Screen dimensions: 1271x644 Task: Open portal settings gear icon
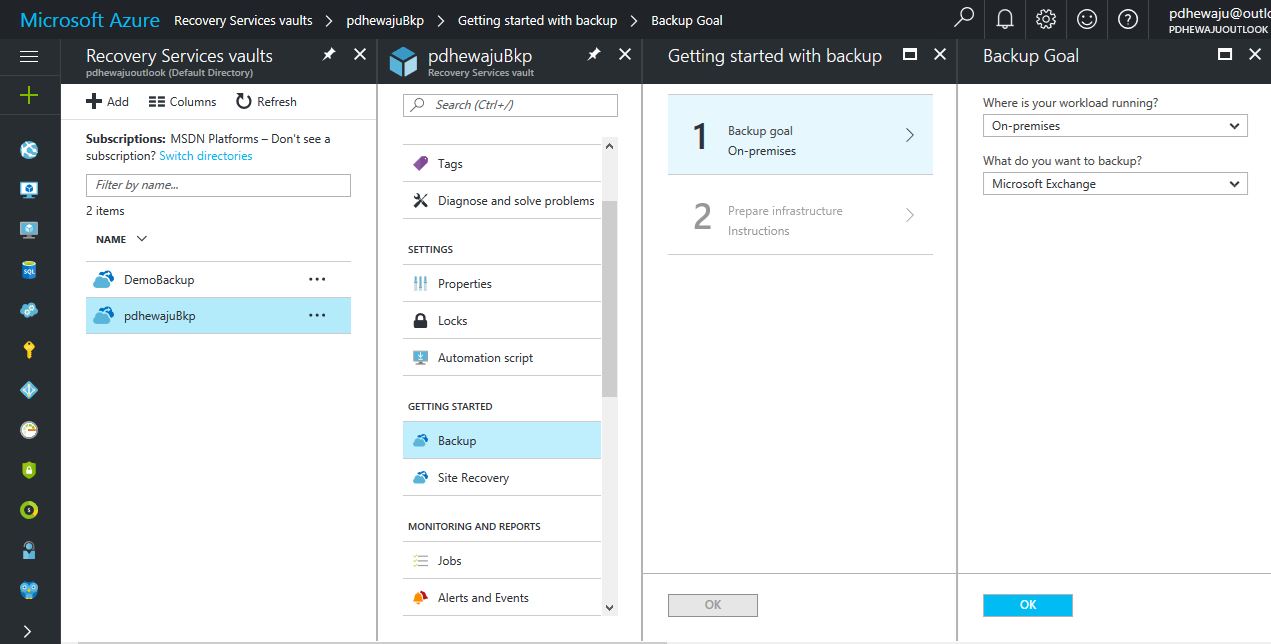[x=1046, y=19]
